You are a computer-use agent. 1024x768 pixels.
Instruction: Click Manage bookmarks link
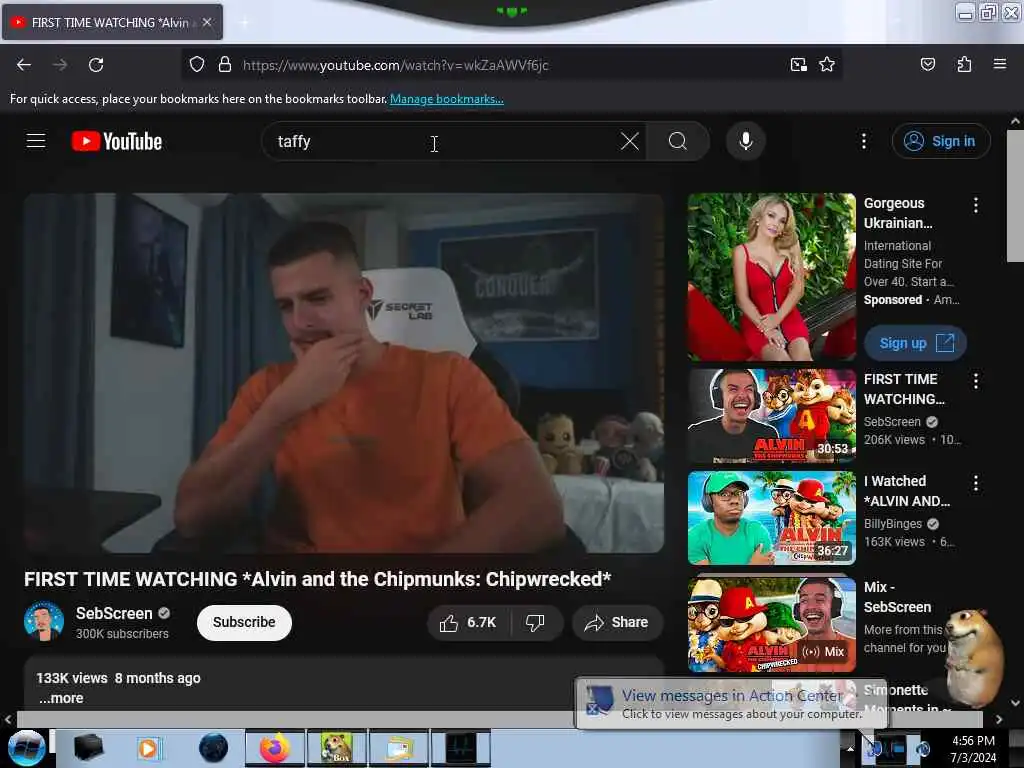pyautogui.click(x=447, y=99)
